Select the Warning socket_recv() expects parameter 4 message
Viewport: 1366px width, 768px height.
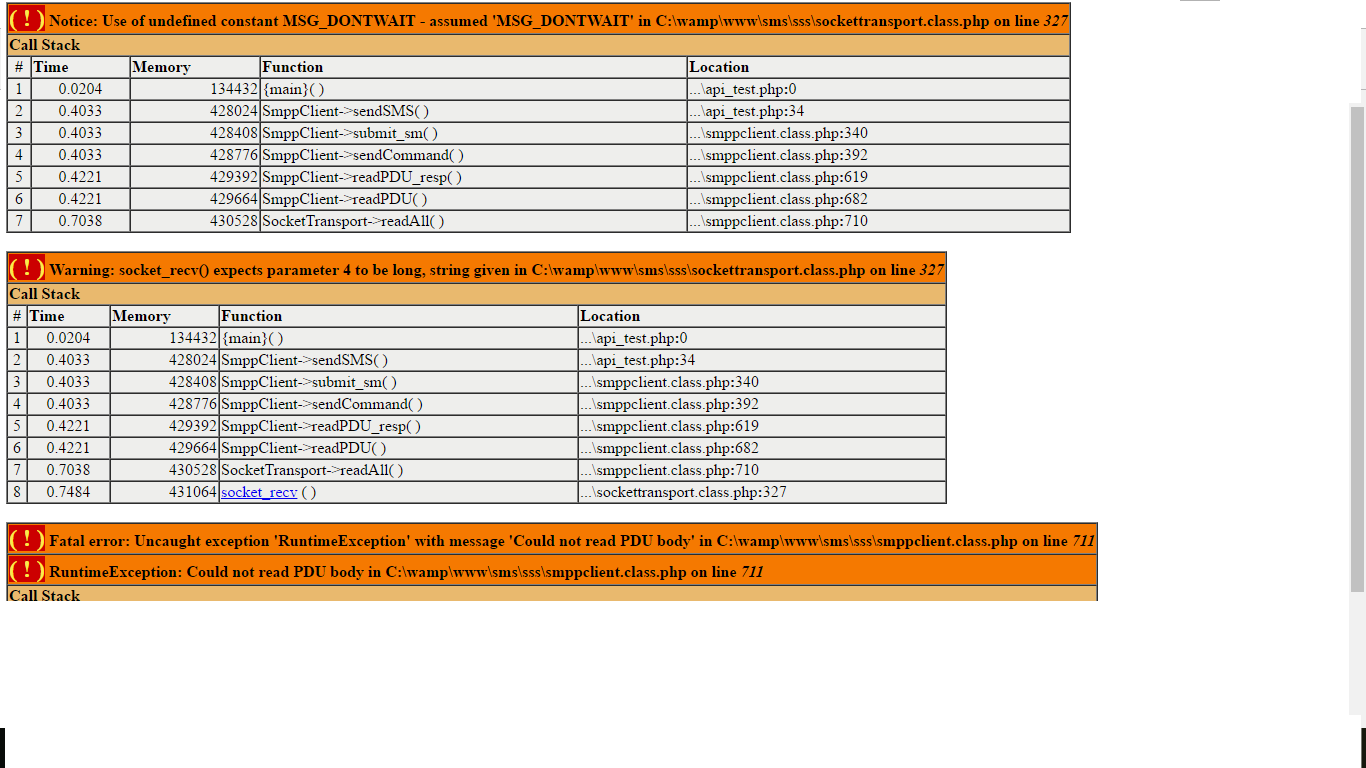[x=496, y=270]
